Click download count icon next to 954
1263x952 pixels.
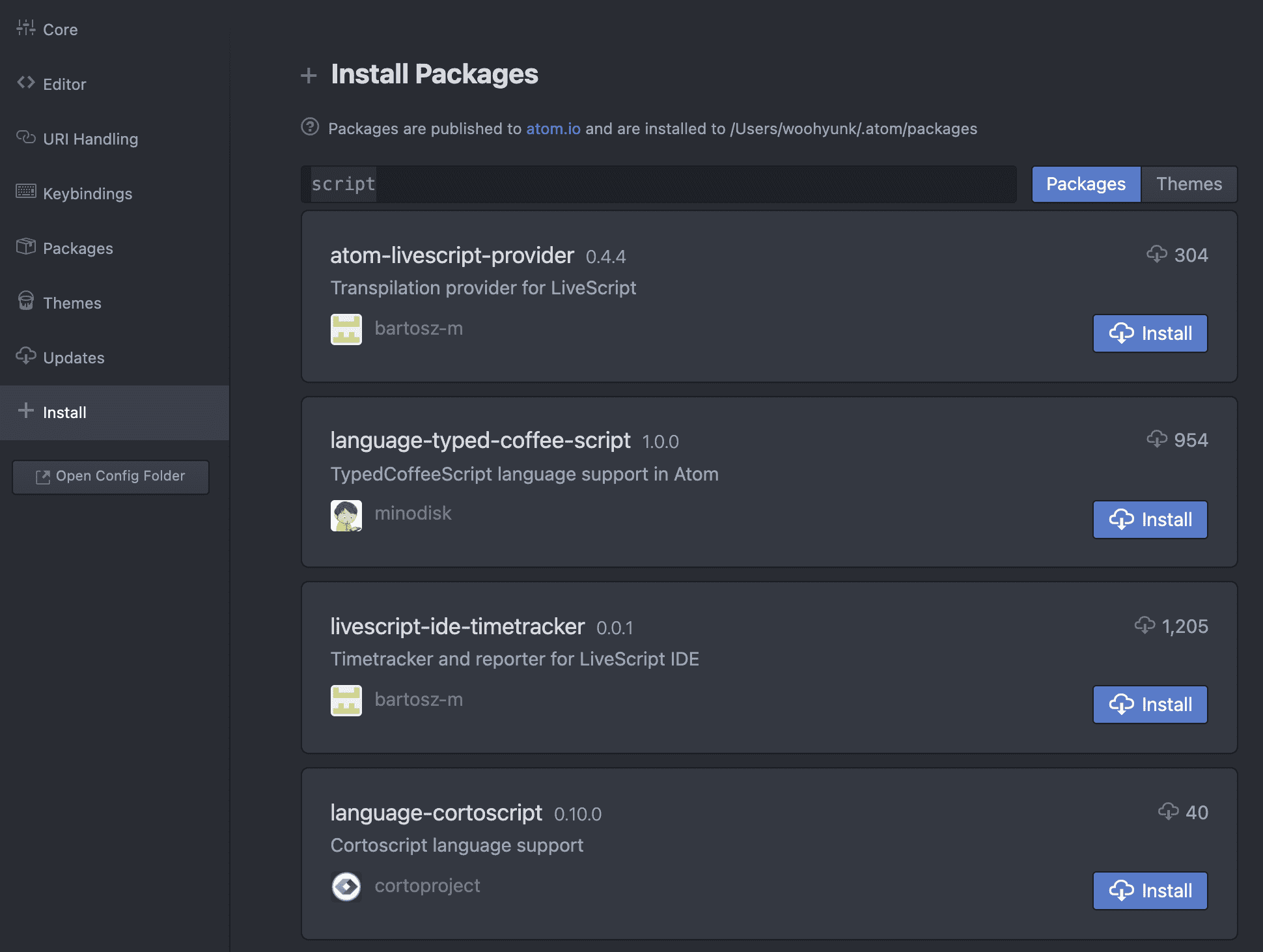1157,439
